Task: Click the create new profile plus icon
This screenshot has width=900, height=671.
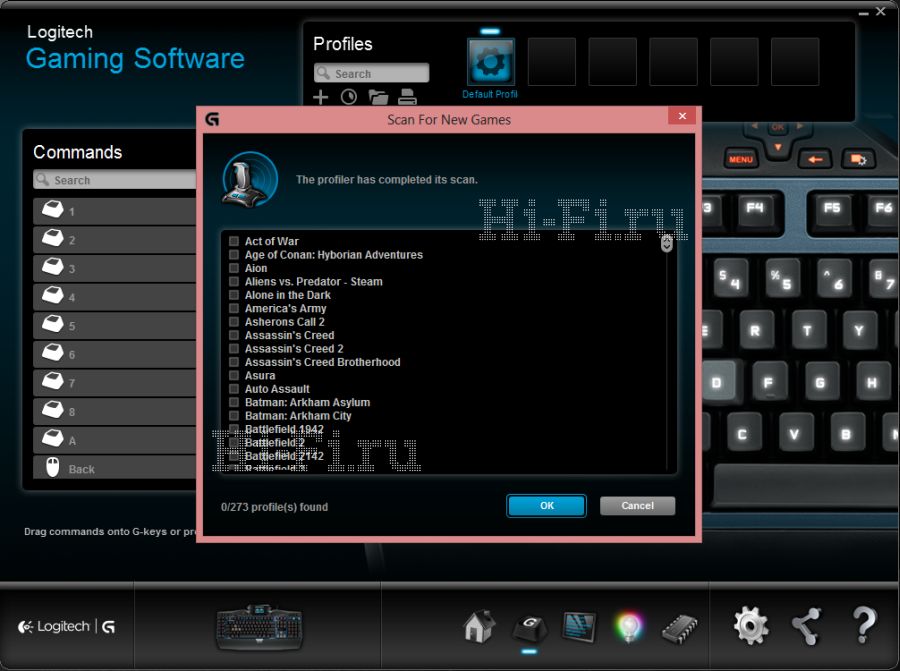Action: pyautogui.click(x=320, y=97)
